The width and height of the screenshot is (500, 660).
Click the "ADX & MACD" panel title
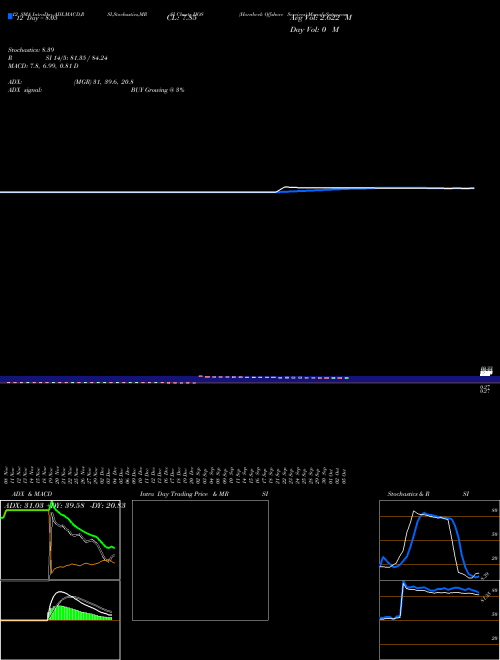tap(32, 494)
